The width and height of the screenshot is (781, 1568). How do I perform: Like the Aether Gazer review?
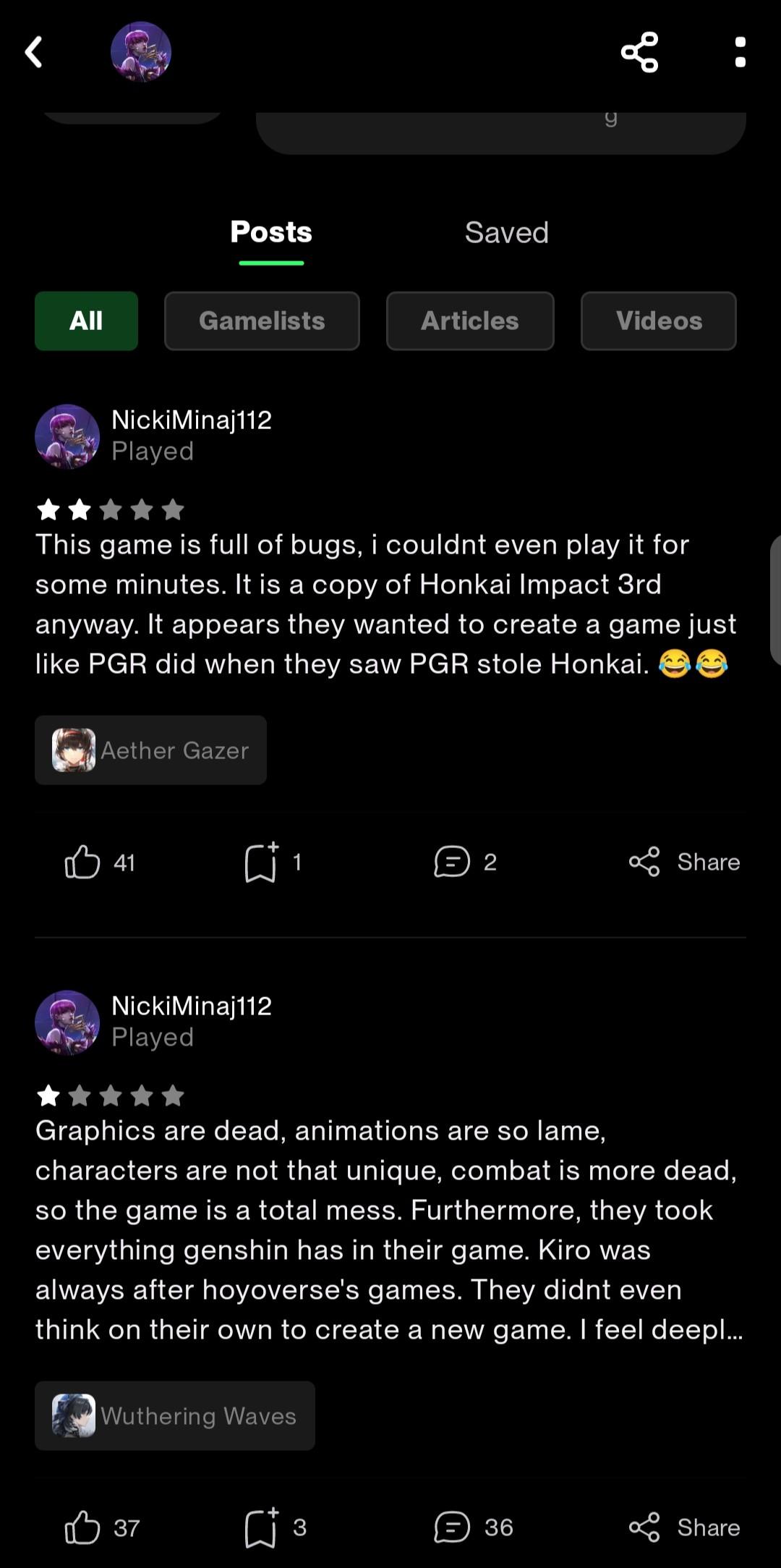pos(82,862)
